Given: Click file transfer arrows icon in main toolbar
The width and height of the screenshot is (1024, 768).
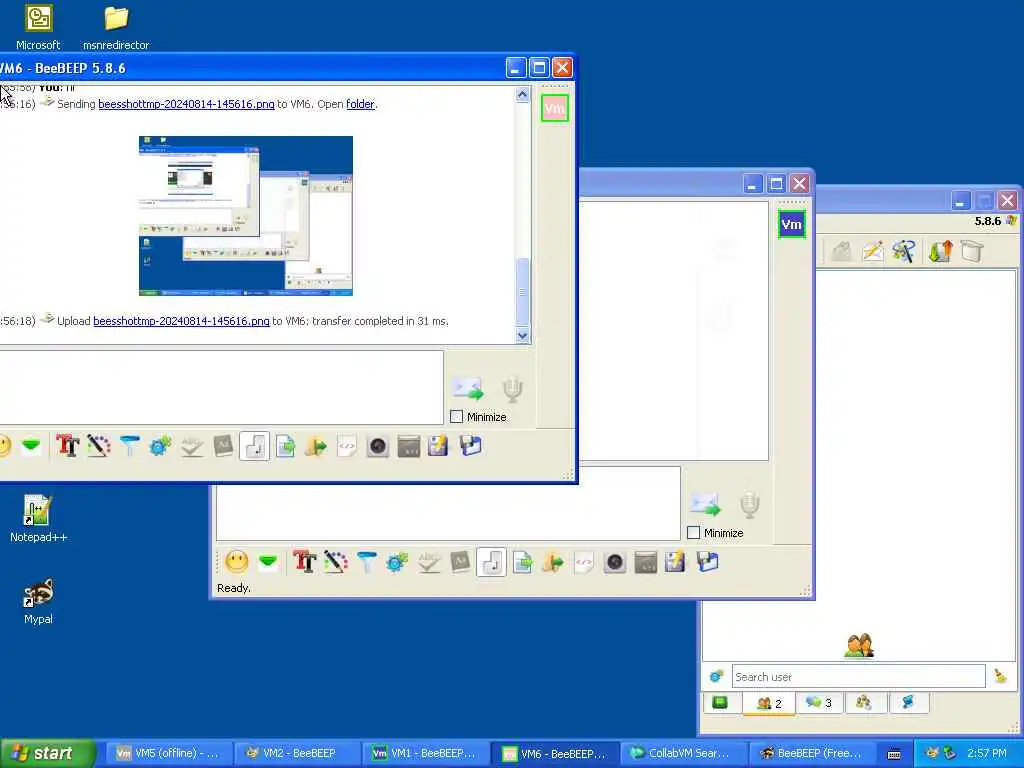Looking at the screenshot, I should [x=940, y=251].
